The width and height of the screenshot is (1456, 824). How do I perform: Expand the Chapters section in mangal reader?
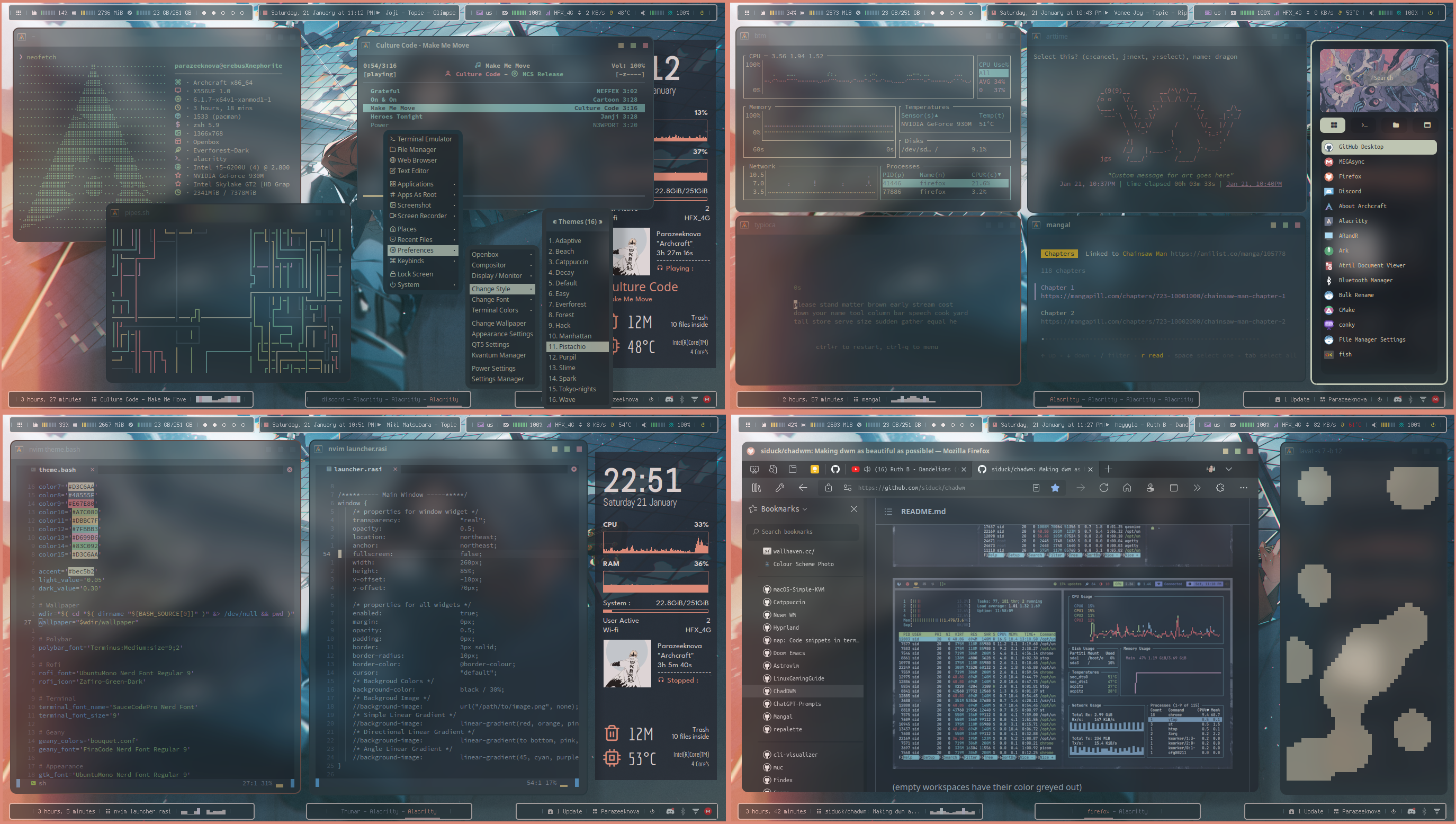pyautogui.click(x=1060, y=254)
